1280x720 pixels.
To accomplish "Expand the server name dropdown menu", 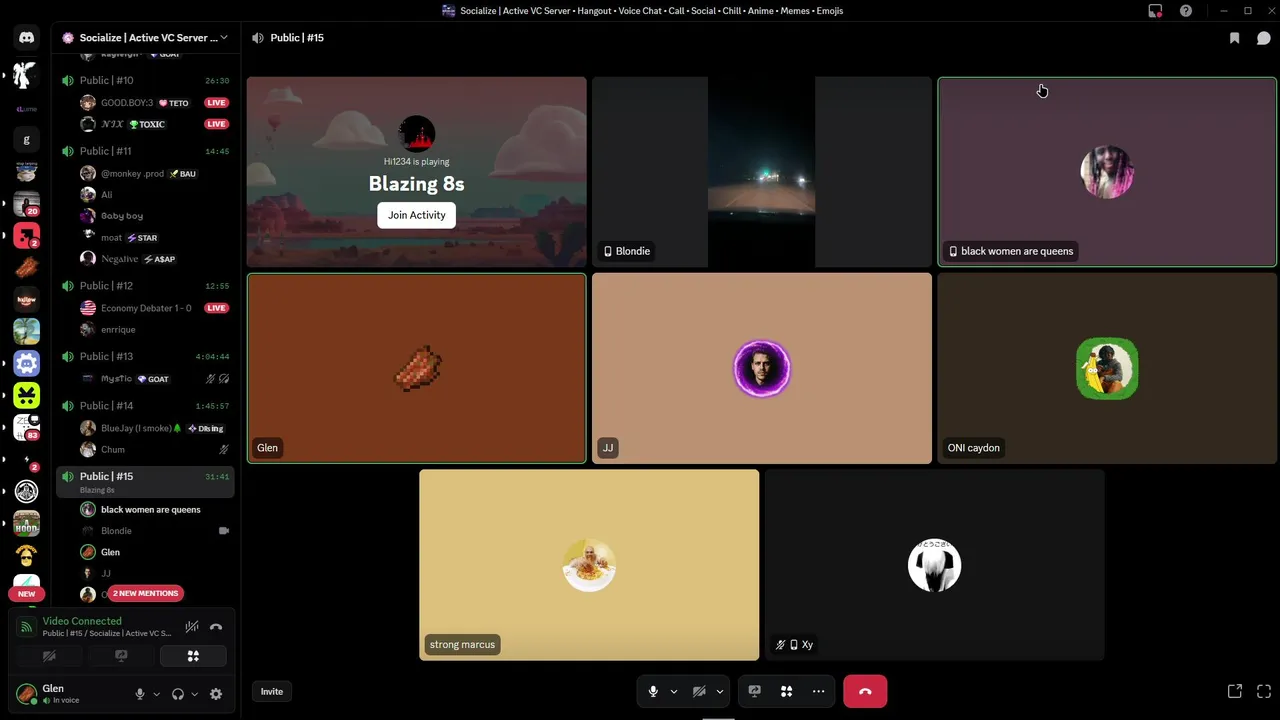I will pos(224,38).
